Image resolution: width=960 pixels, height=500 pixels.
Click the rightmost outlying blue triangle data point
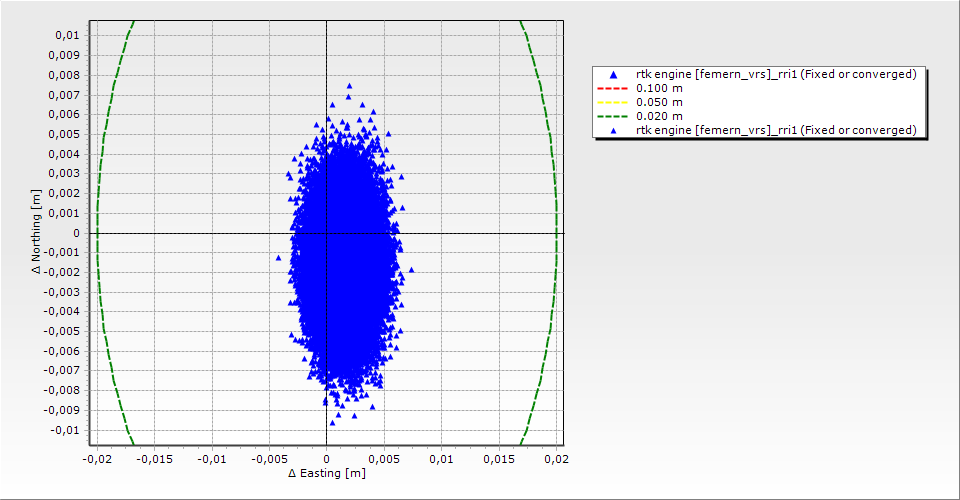(x=410, y=270)
